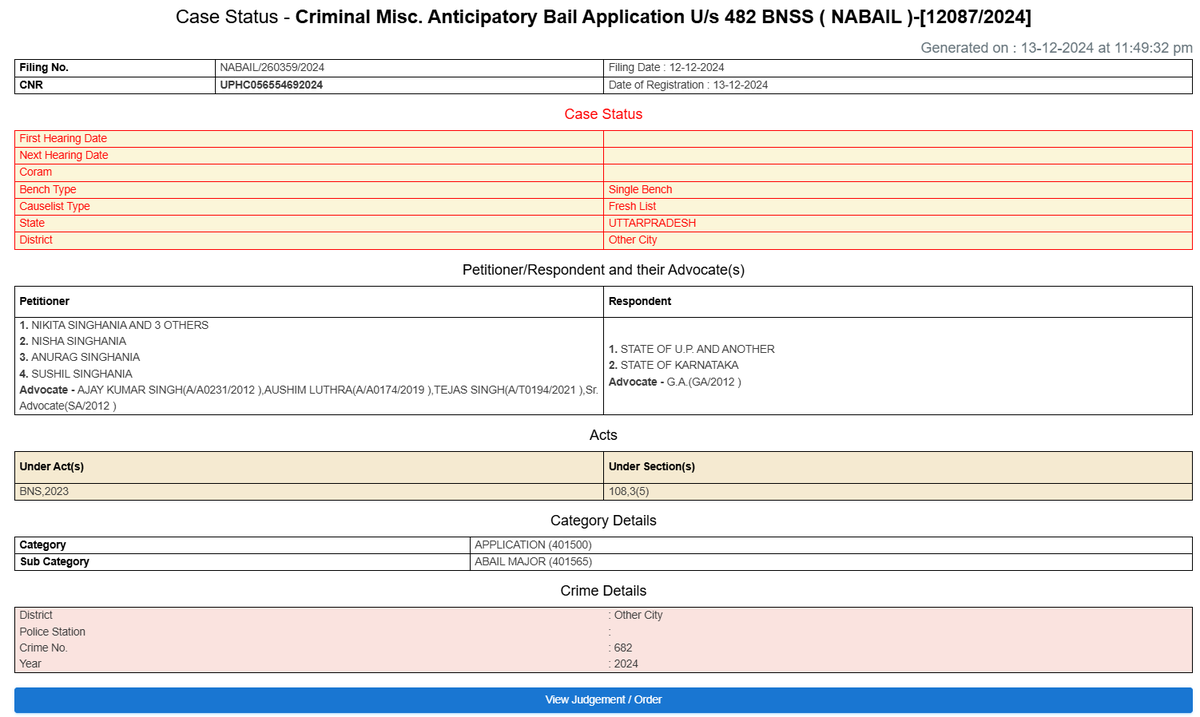Select the CNR value UPHC056554692024
Viewport: 1200px width, 717px height.
coord(271,85)
